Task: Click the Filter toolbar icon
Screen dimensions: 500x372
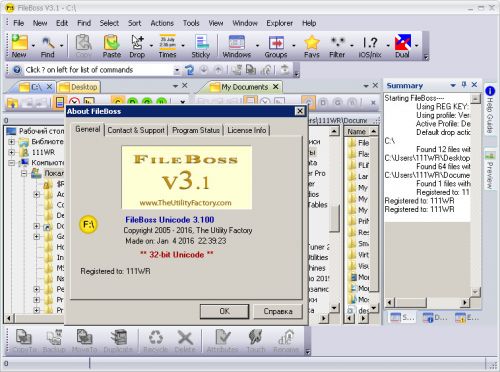Action: (x=337, y=46)
